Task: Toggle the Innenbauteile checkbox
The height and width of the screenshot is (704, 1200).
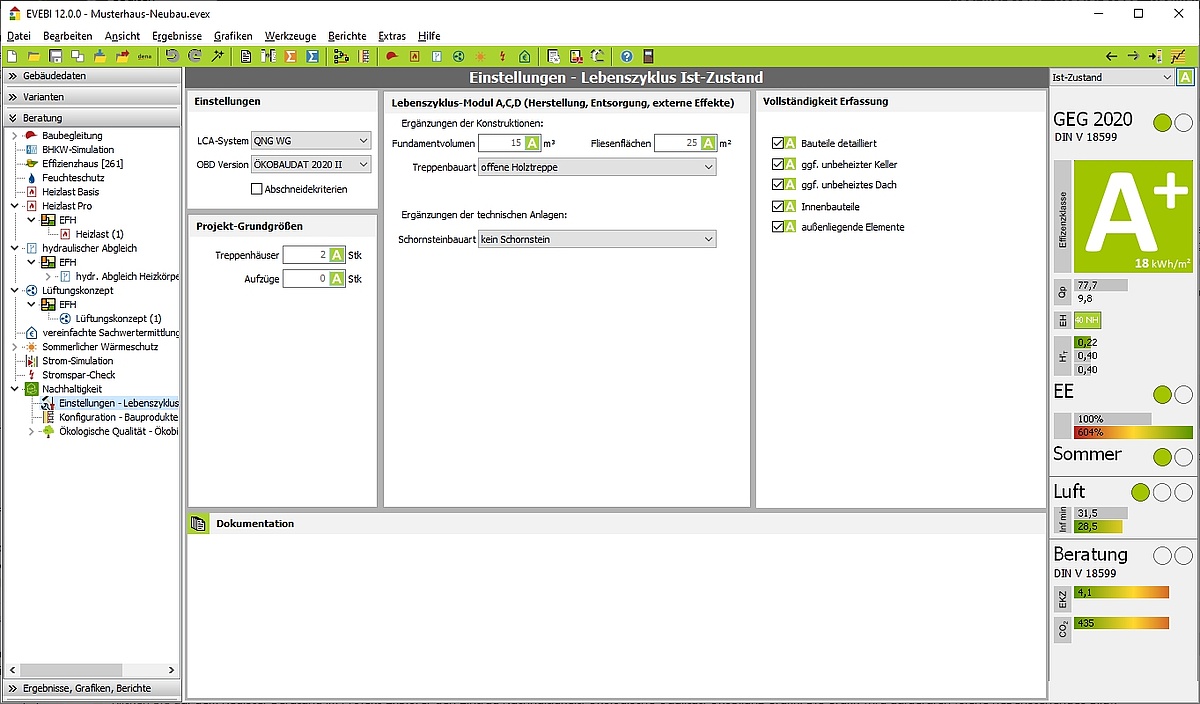Action: coord(778,206)
